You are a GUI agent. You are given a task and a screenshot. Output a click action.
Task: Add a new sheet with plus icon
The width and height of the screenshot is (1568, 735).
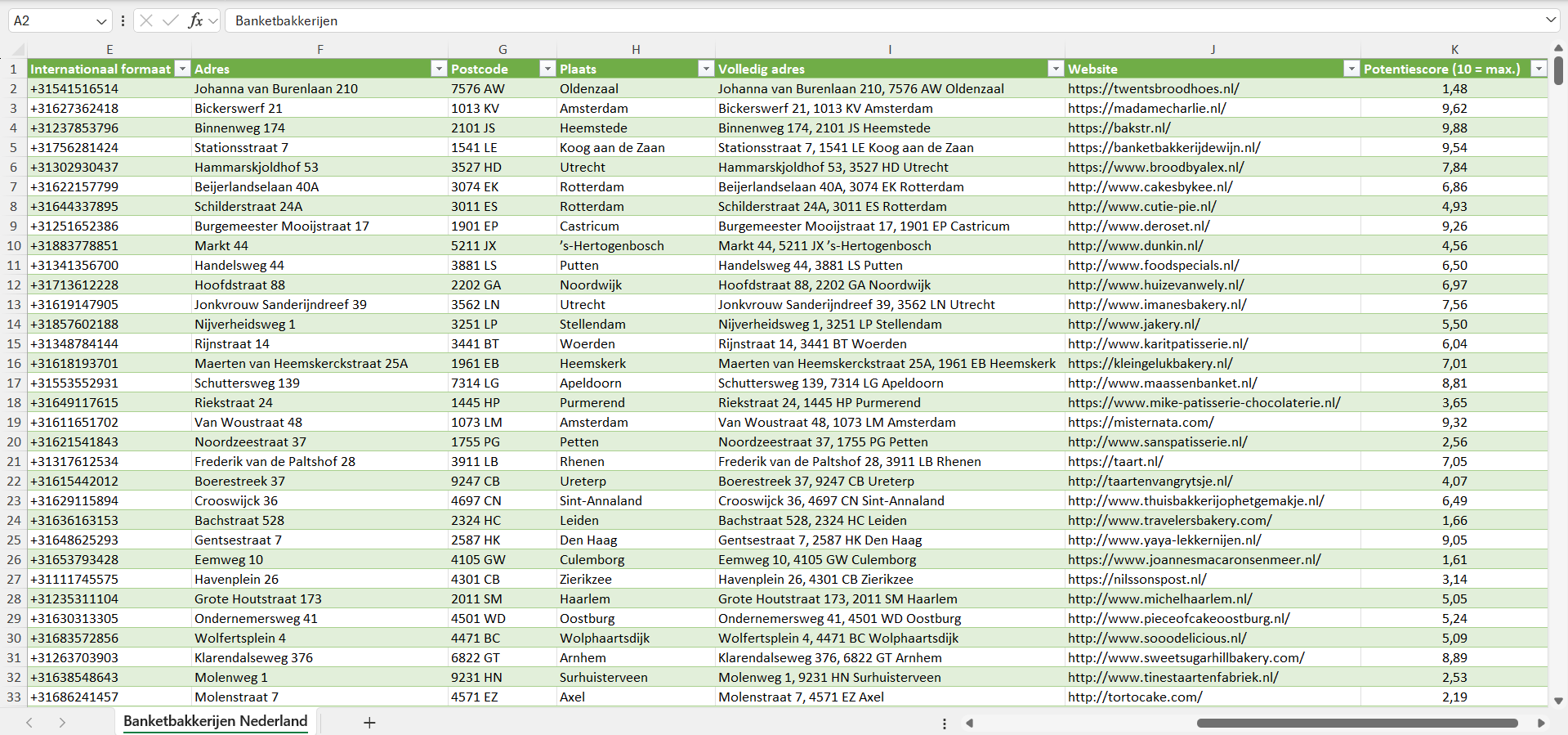point(369,723)
